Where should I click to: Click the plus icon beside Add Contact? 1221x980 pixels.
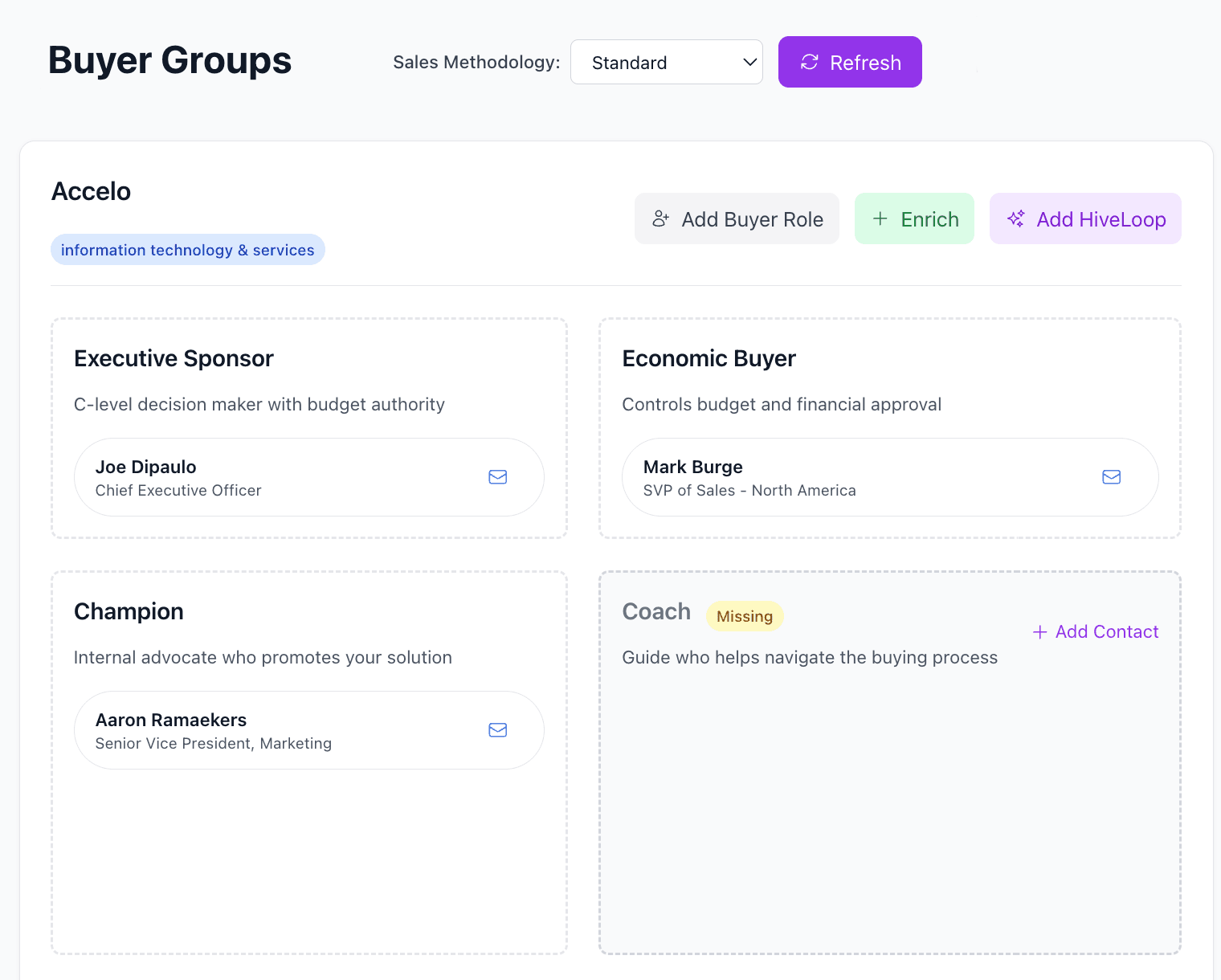tap(1040, 631)
